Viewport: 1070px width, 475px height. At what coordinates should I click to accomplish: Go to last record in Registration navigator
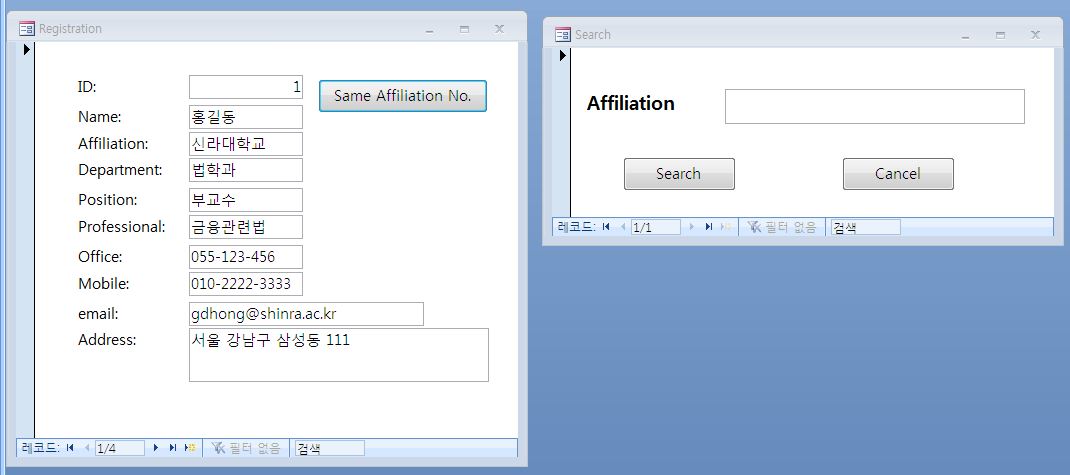(x=173, y=448)
